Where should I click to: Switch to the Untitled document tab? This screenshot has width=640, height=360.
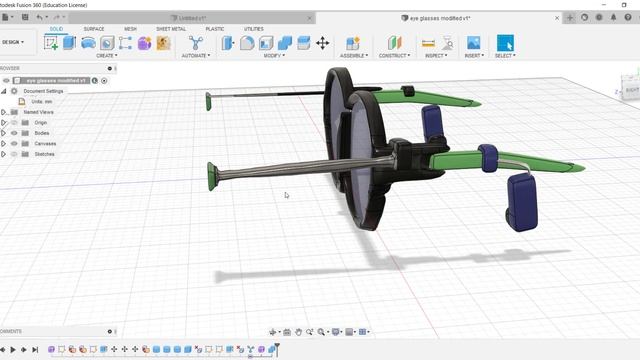(x=192, y=18)
